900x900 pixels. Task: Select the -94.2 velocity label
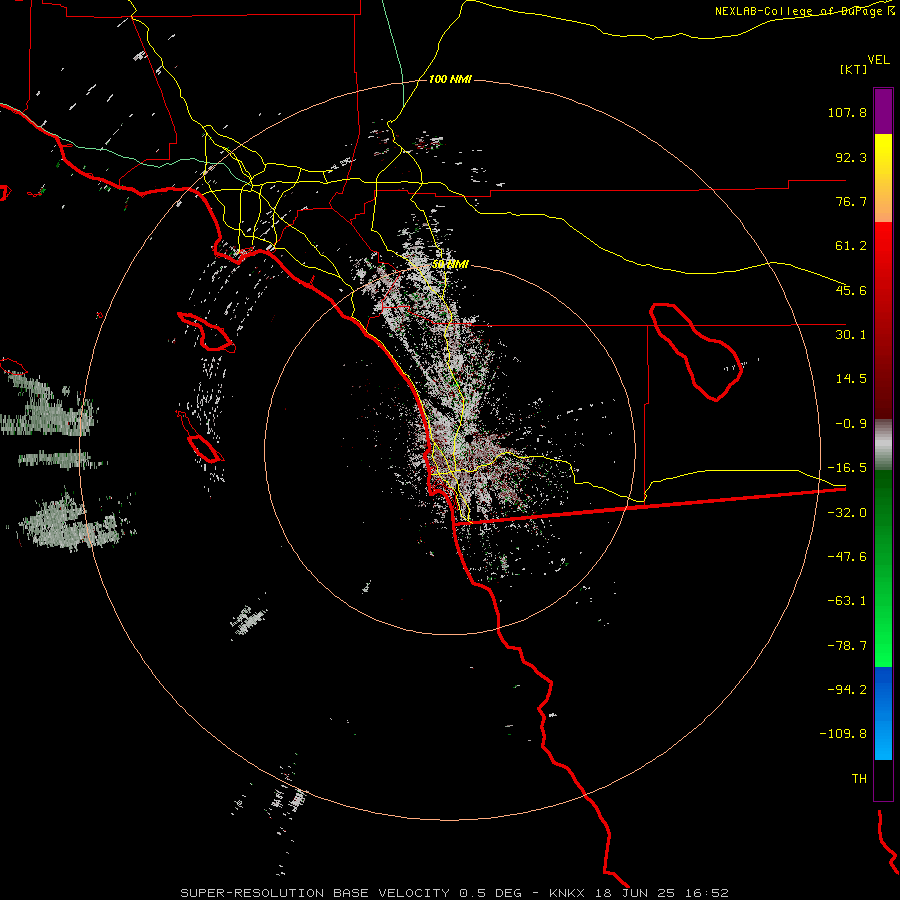point(847,689)
